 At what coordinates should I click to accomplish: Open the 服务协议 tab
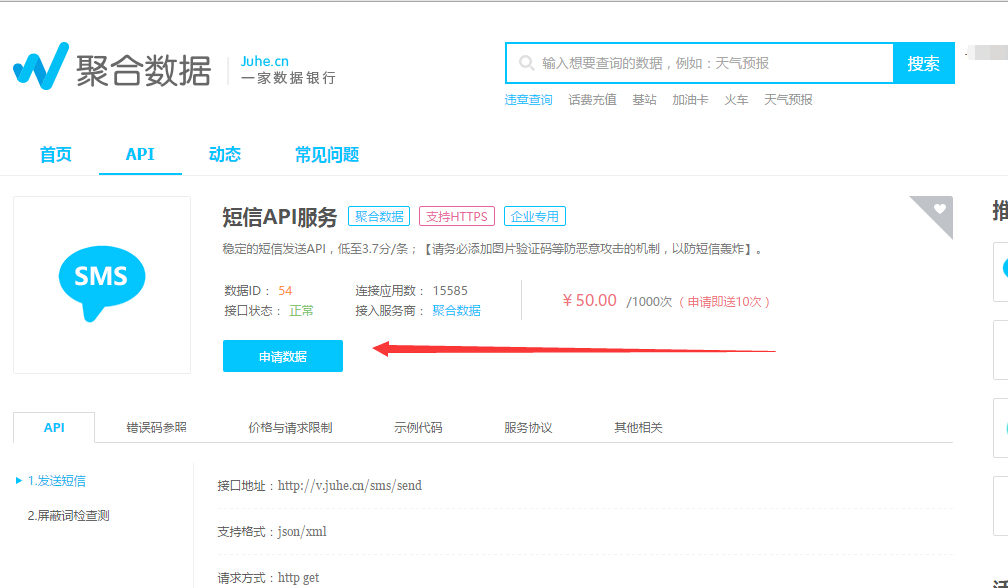[x=528, y=427]
